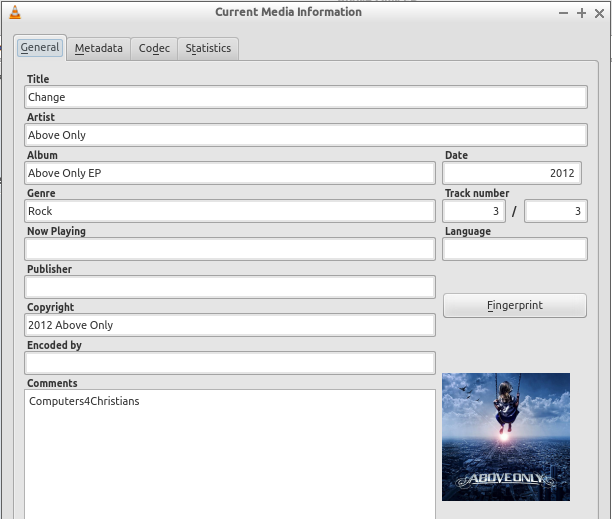
Task: Click the VLC cone icon in title bar
Action: point(14,12)
